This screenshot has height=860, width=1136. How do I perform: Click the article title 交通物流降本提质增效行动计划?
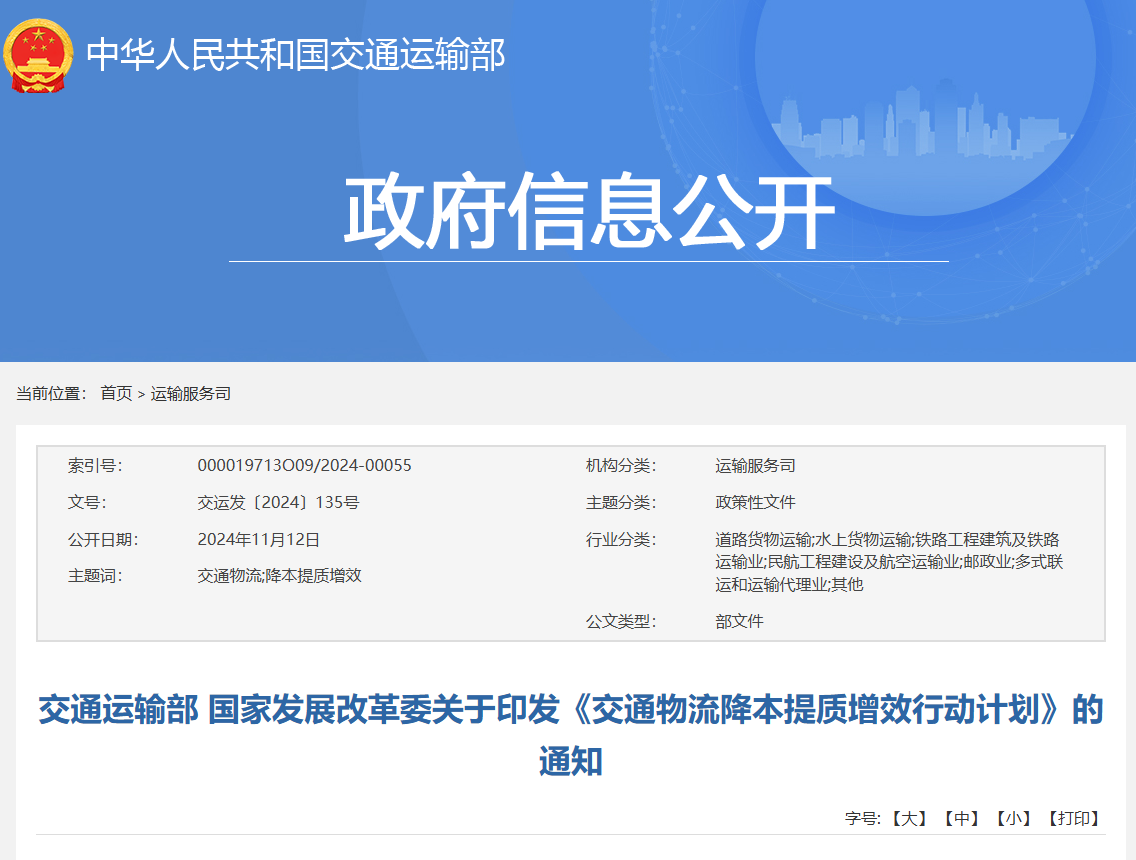tap(571, 735)
